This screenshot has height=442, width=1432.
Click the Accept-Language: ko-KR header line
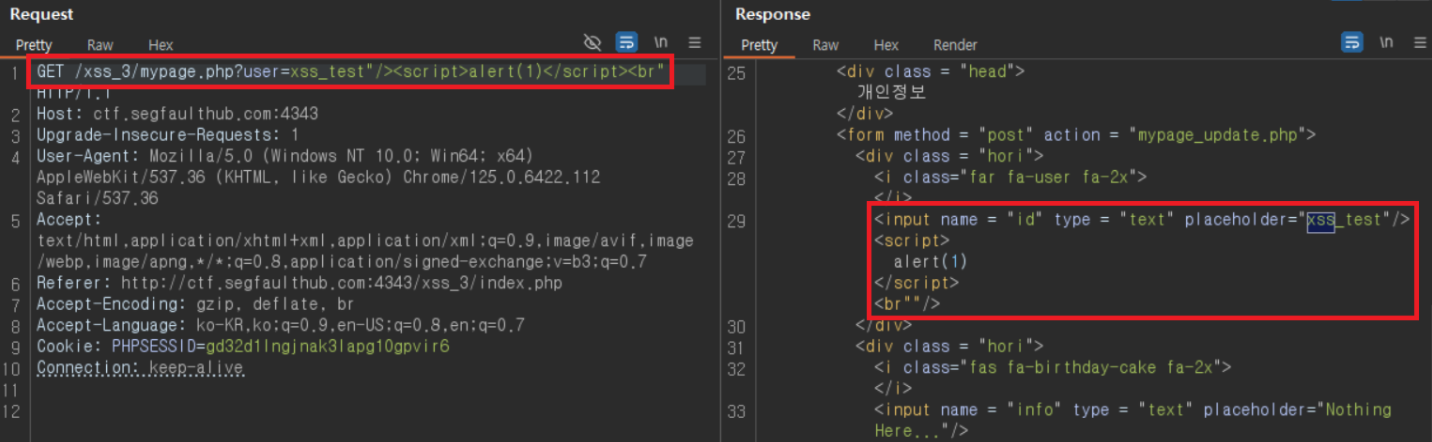tap(280, 325)
